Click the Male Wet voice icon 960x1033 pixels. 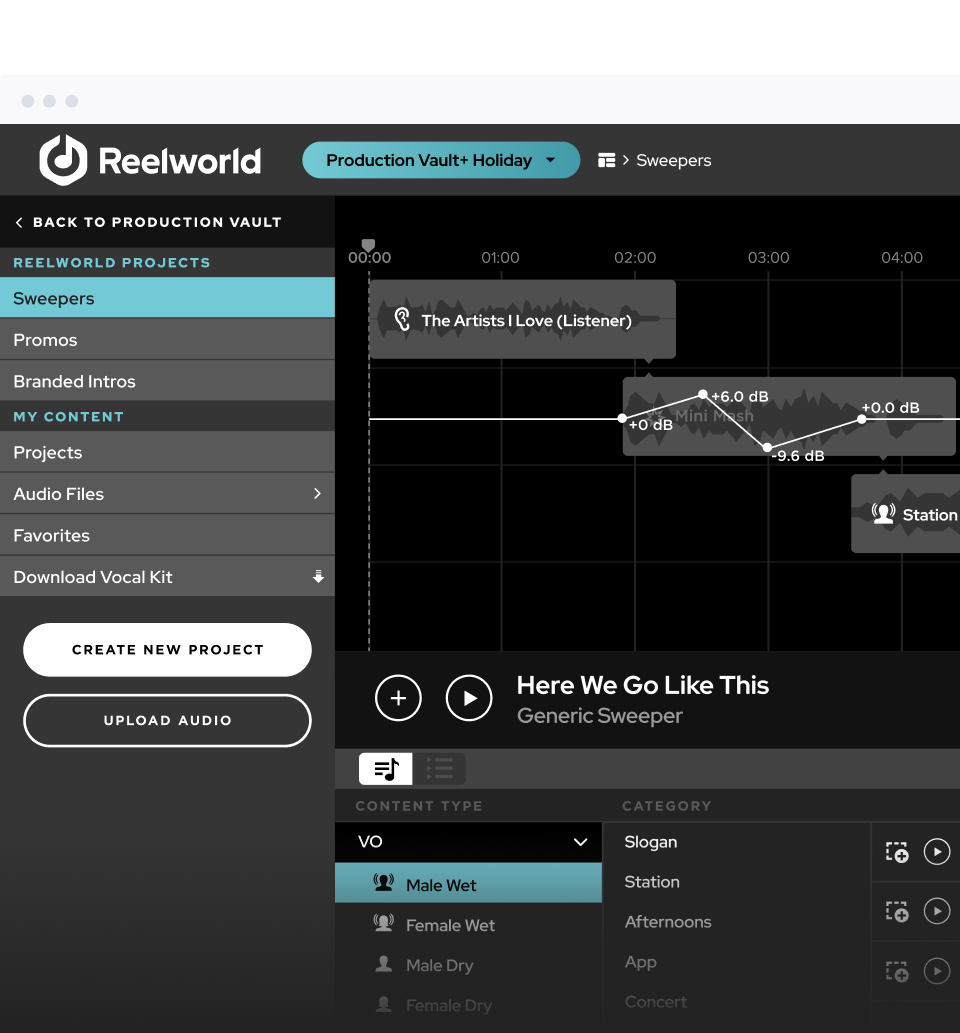tap(383, 883)
